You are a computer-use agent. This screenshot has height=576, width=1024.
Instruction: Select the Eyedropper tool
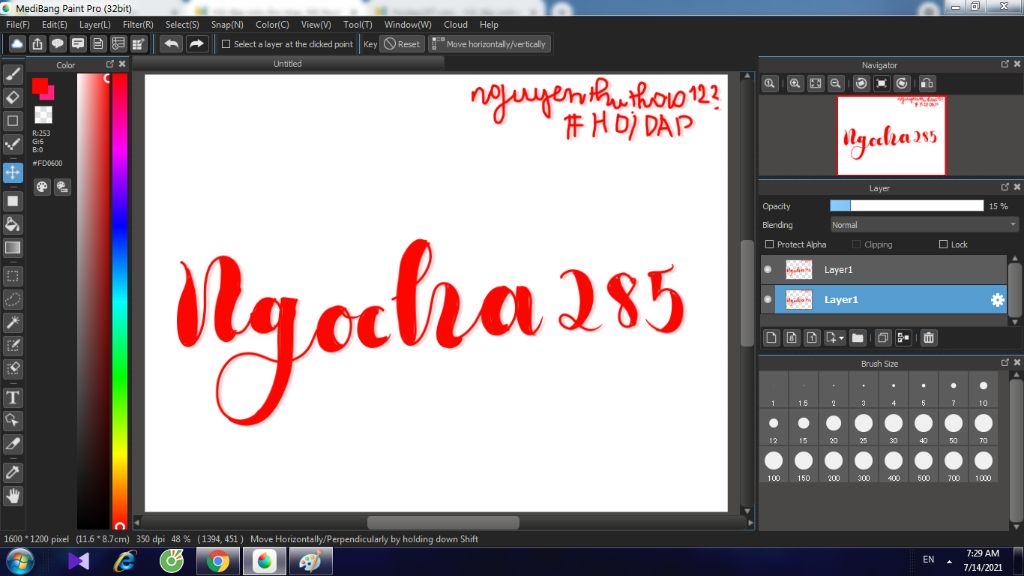click(x=12, y=472)
